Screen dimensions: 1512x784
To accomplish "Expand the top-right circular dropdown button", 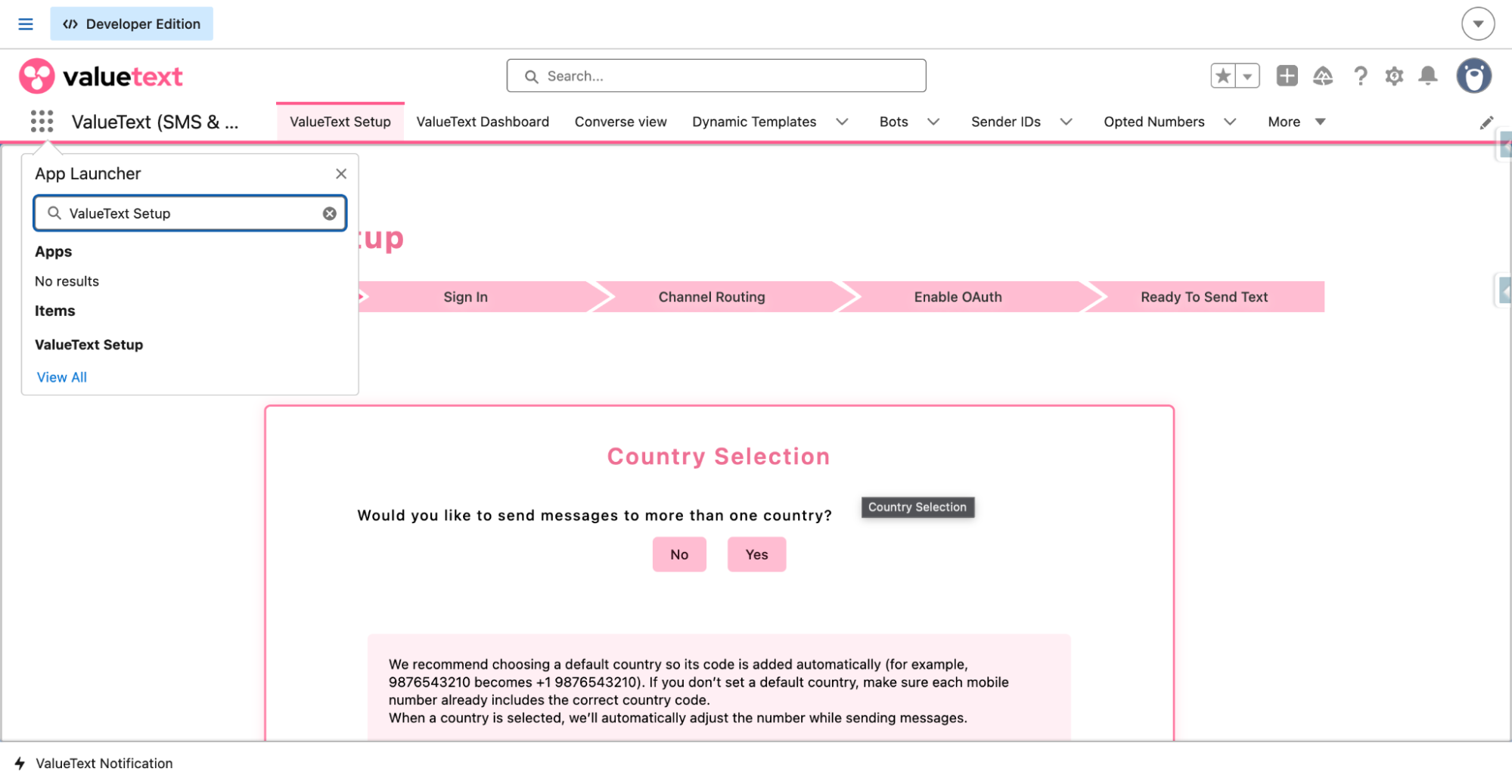I will click(1478, 23).
